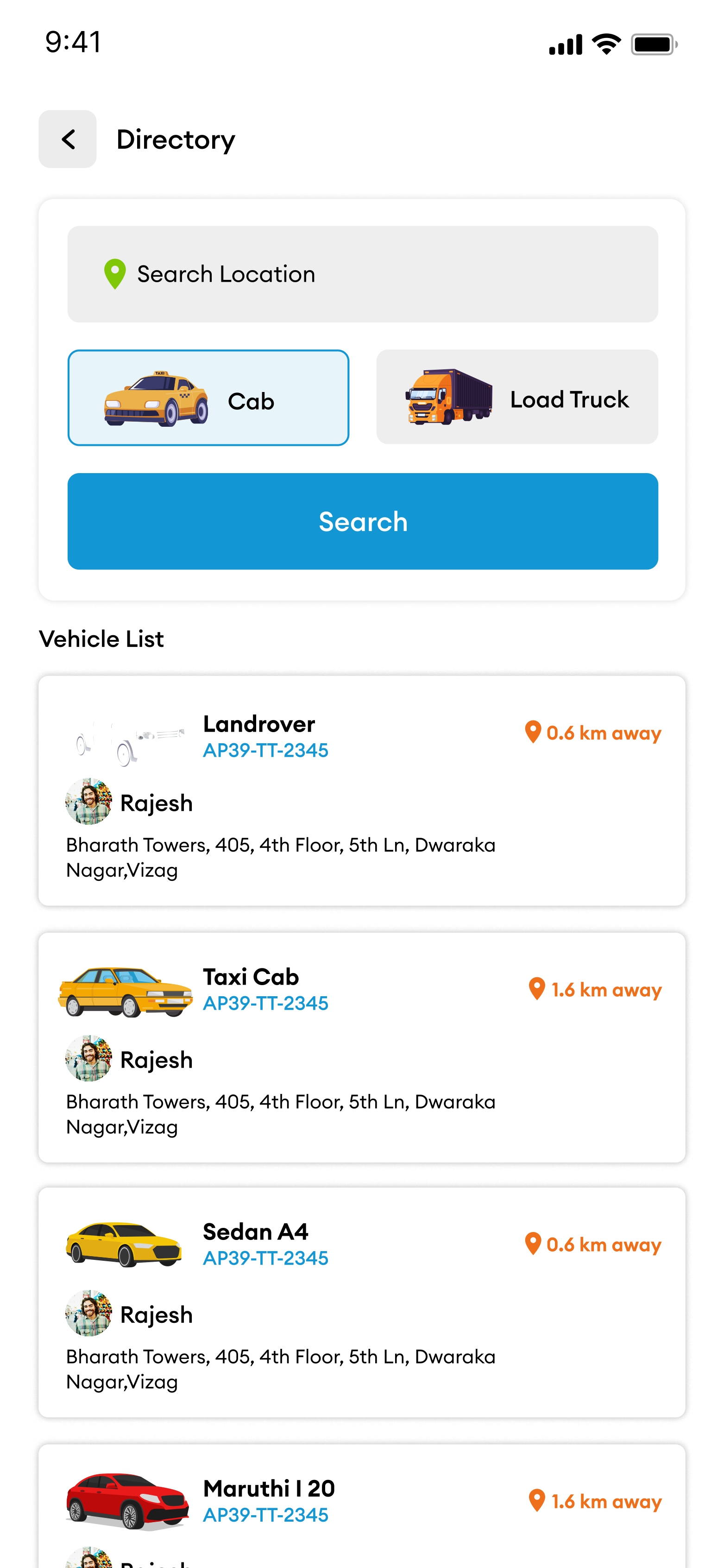Tap the red Maruthi I 20 car image
724x1568 pixels.
126,1500
